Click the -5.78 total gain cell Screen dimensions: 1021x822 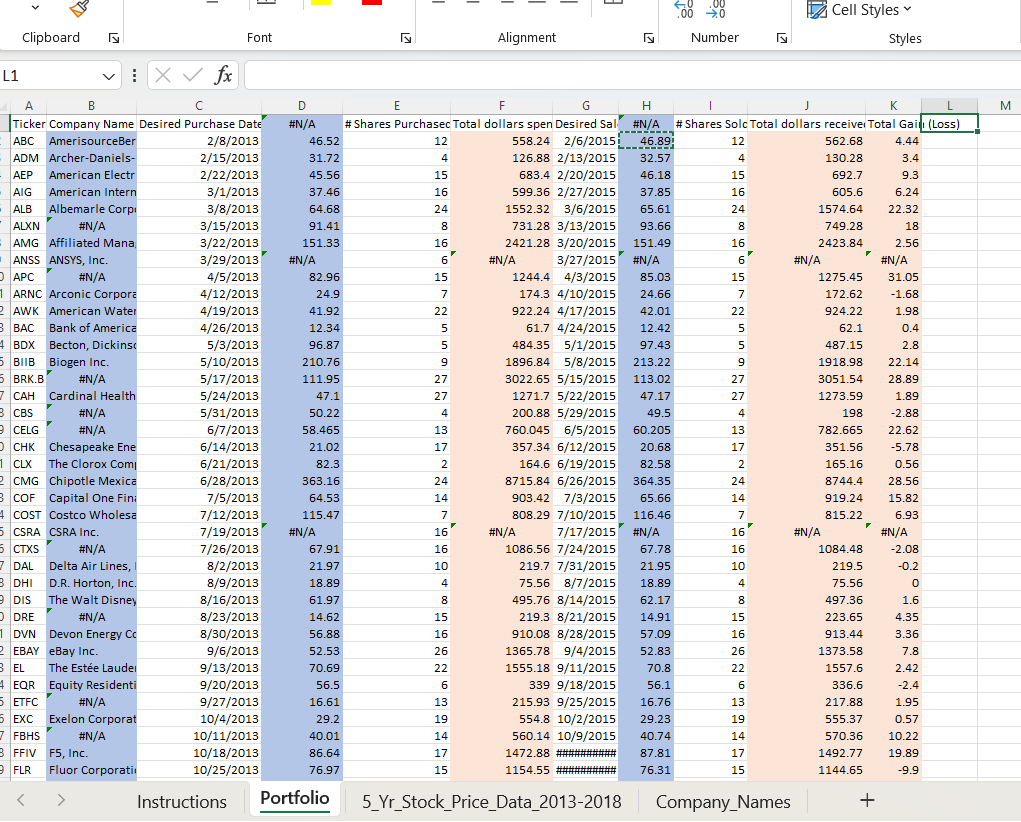tap(893, 447)
